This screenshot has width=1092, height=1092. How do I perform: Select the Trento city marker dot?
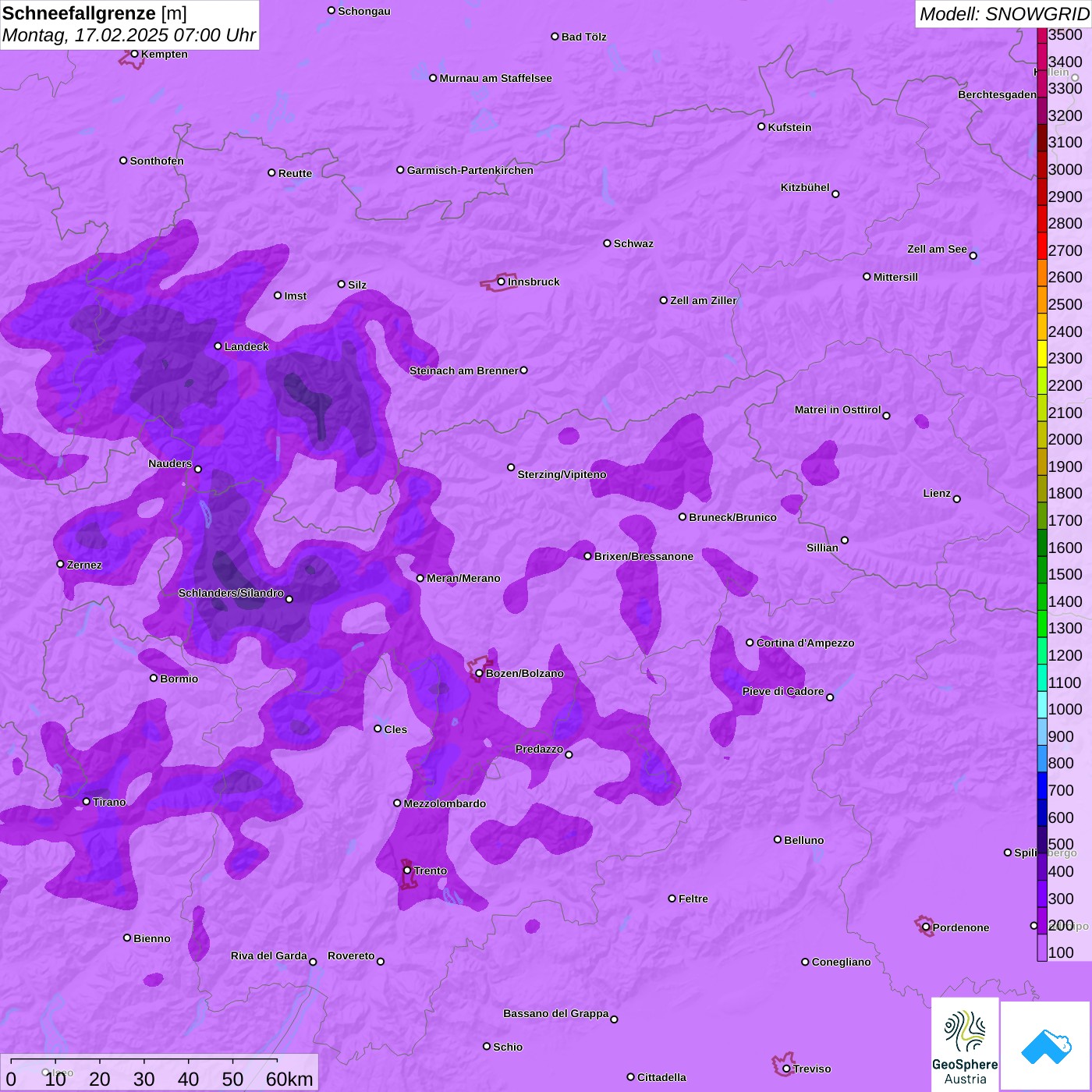[407, 870]
